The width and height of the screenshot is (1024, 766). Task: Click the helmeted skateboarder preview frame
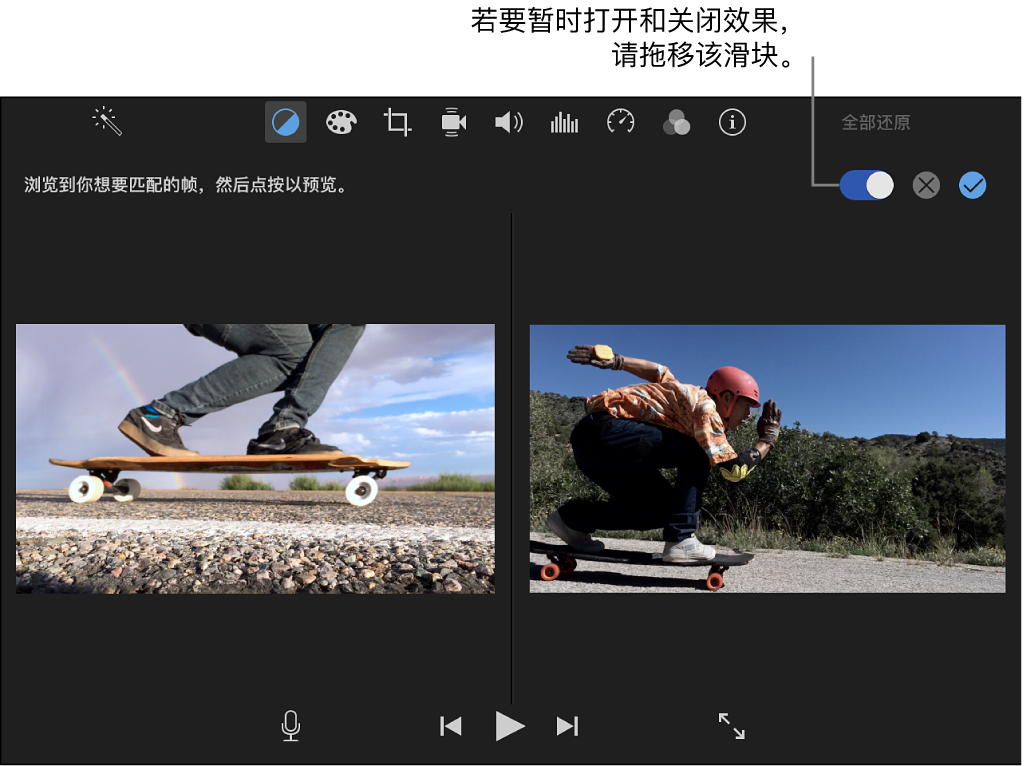click(767, 458)
